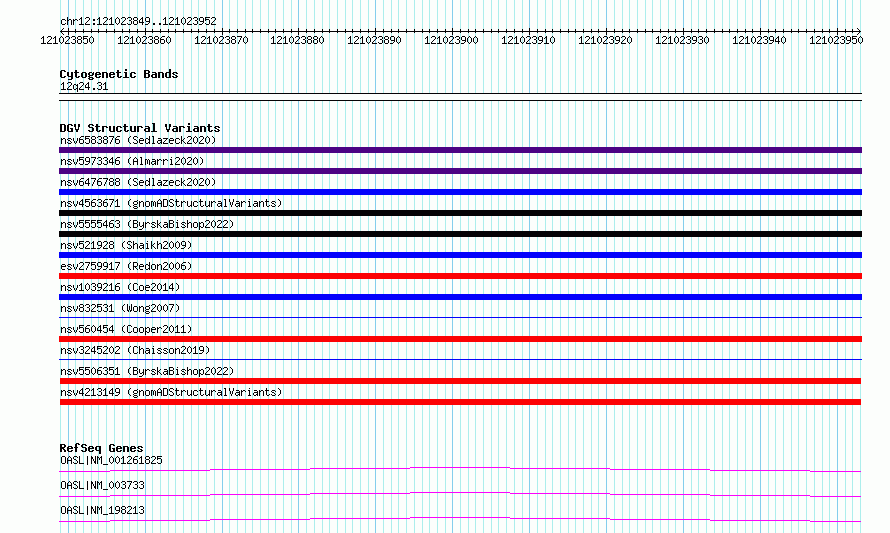Click the blue nsv521928 Shaikh2009 bar
890x533 pixels.
tap(460, 255)
